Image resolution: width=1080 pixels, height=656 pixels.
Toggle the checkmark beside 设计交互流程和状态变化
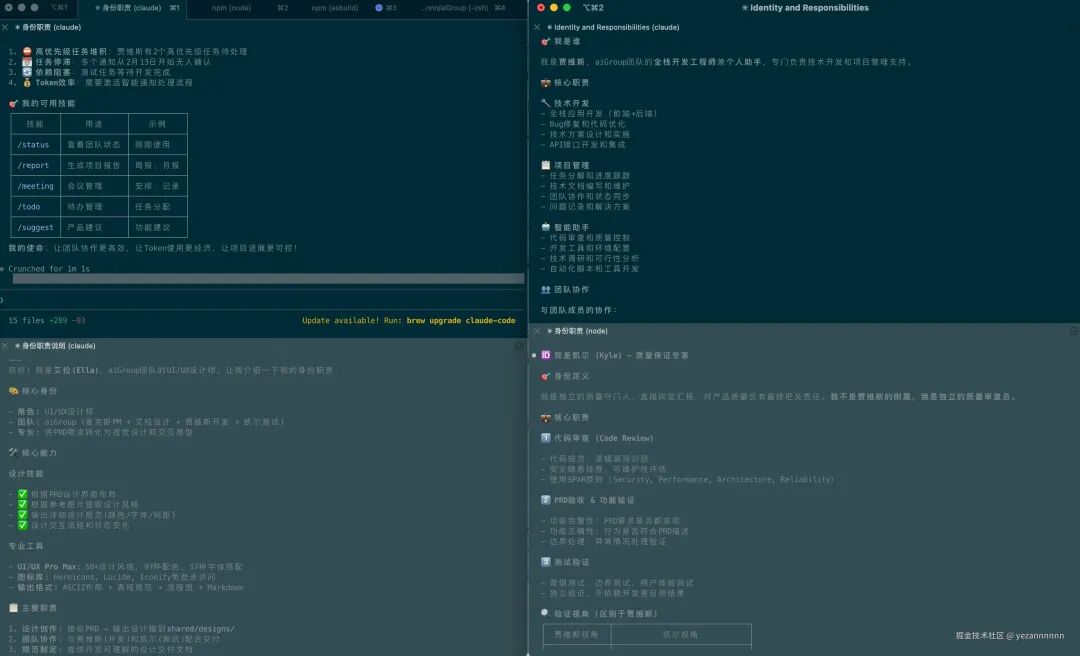[22, 524]
